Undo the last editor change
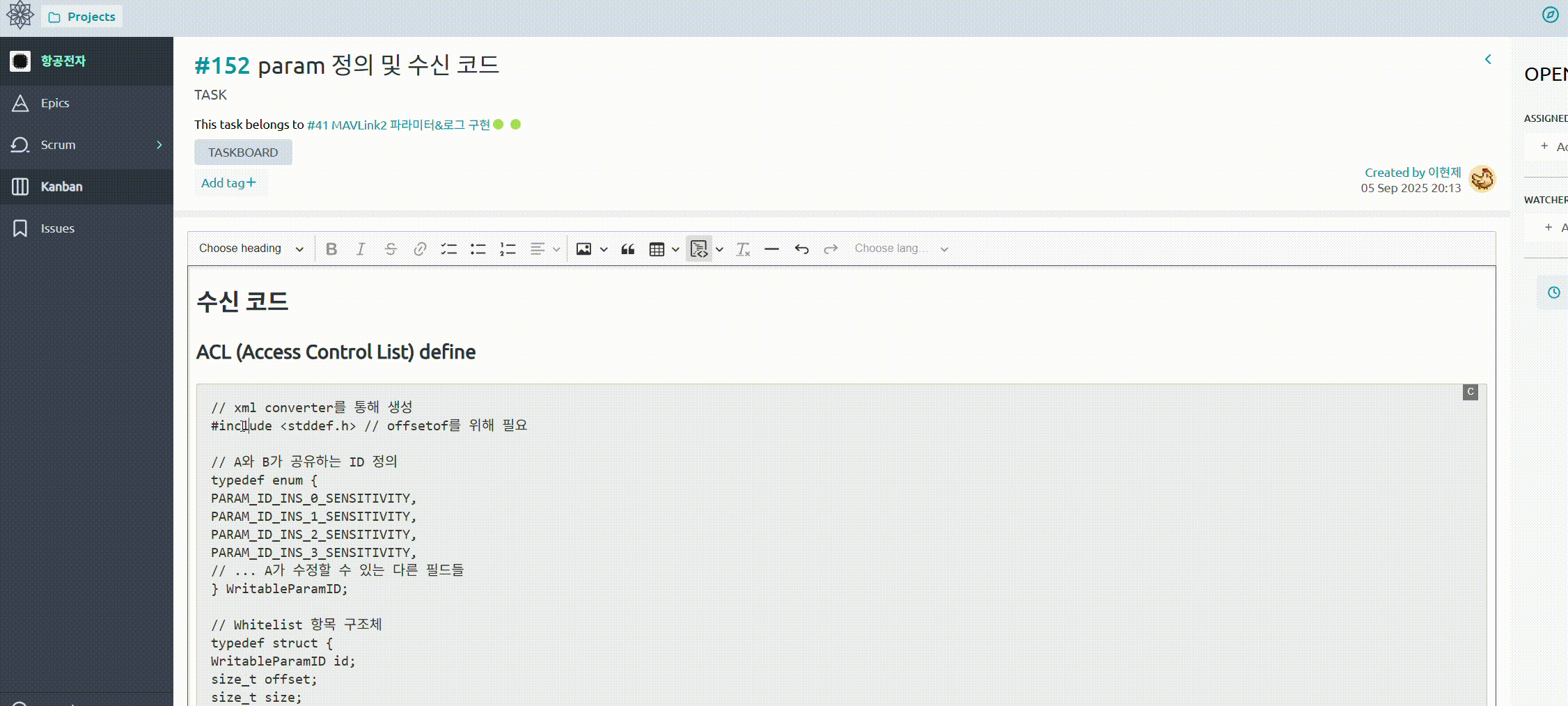 click(801, 249)
